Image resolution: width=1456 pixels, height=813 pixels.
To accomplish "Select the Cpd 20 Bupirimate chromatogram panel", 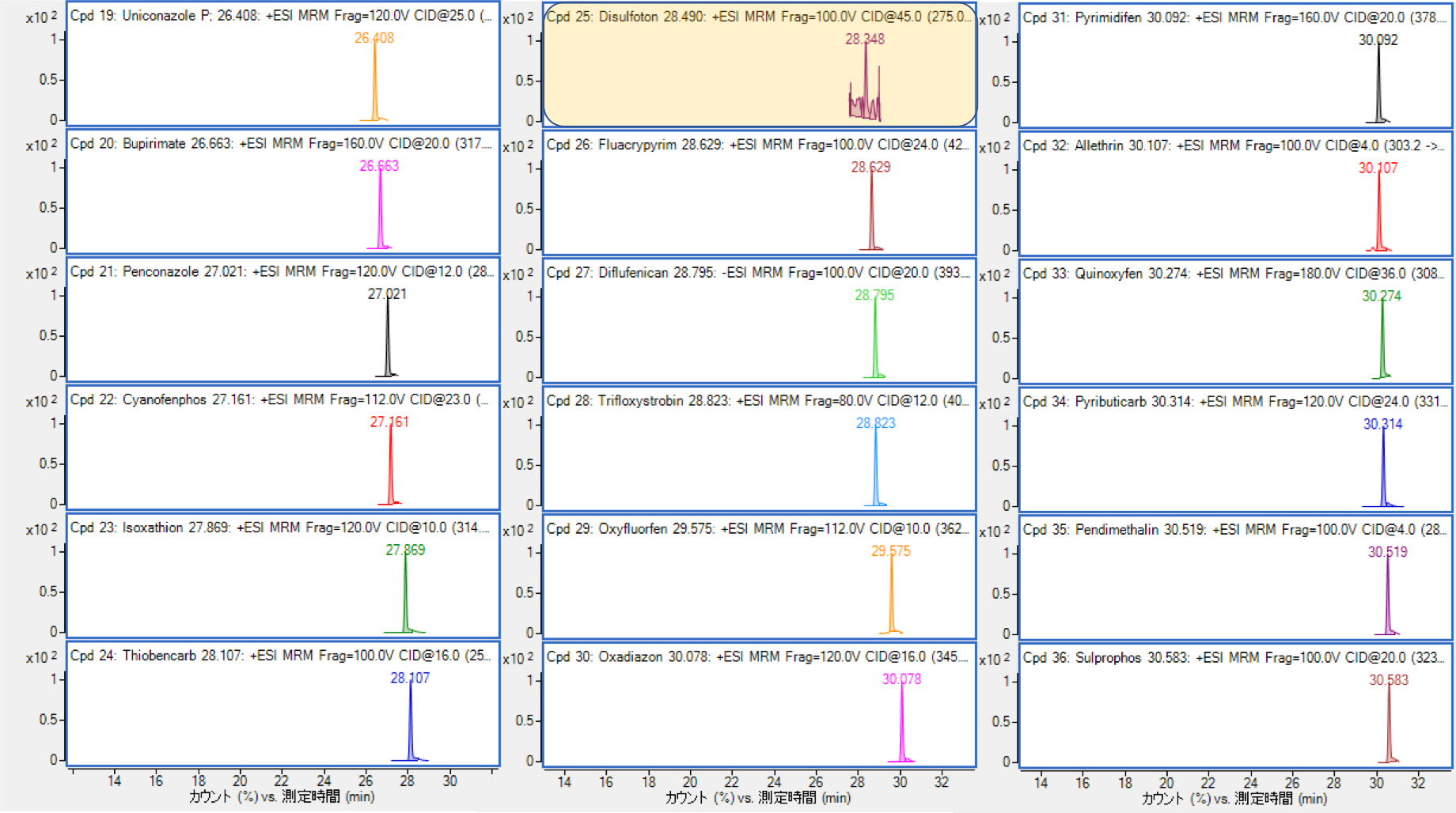I will [282, 191].
